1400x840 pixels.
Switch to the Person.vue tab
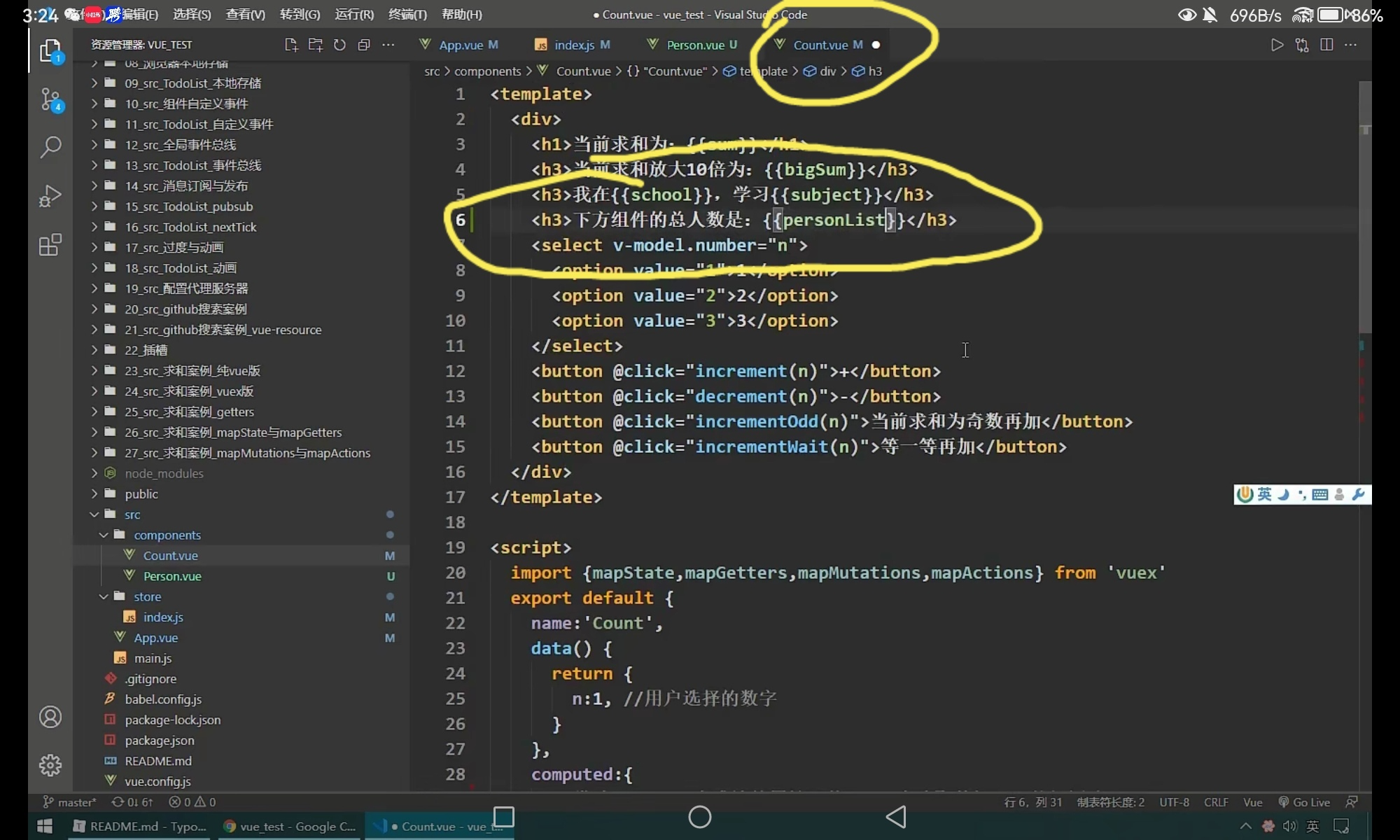click(694, 45)
